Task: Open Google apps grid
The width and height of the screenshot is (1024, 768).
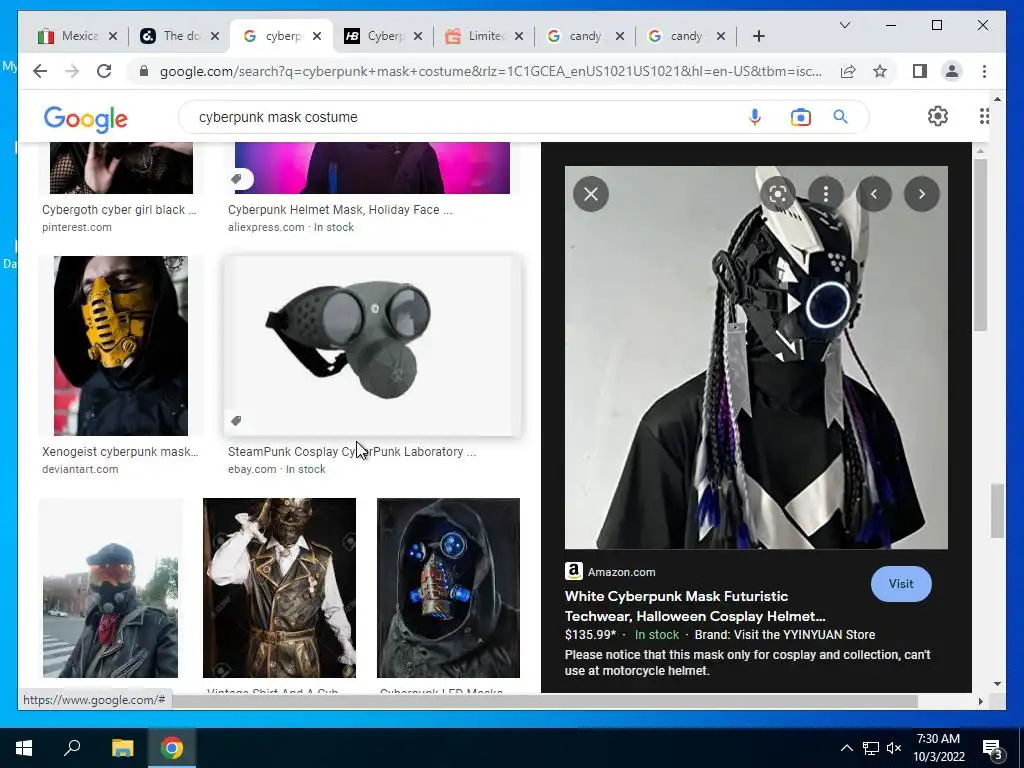Action: (x=984, y=116)
